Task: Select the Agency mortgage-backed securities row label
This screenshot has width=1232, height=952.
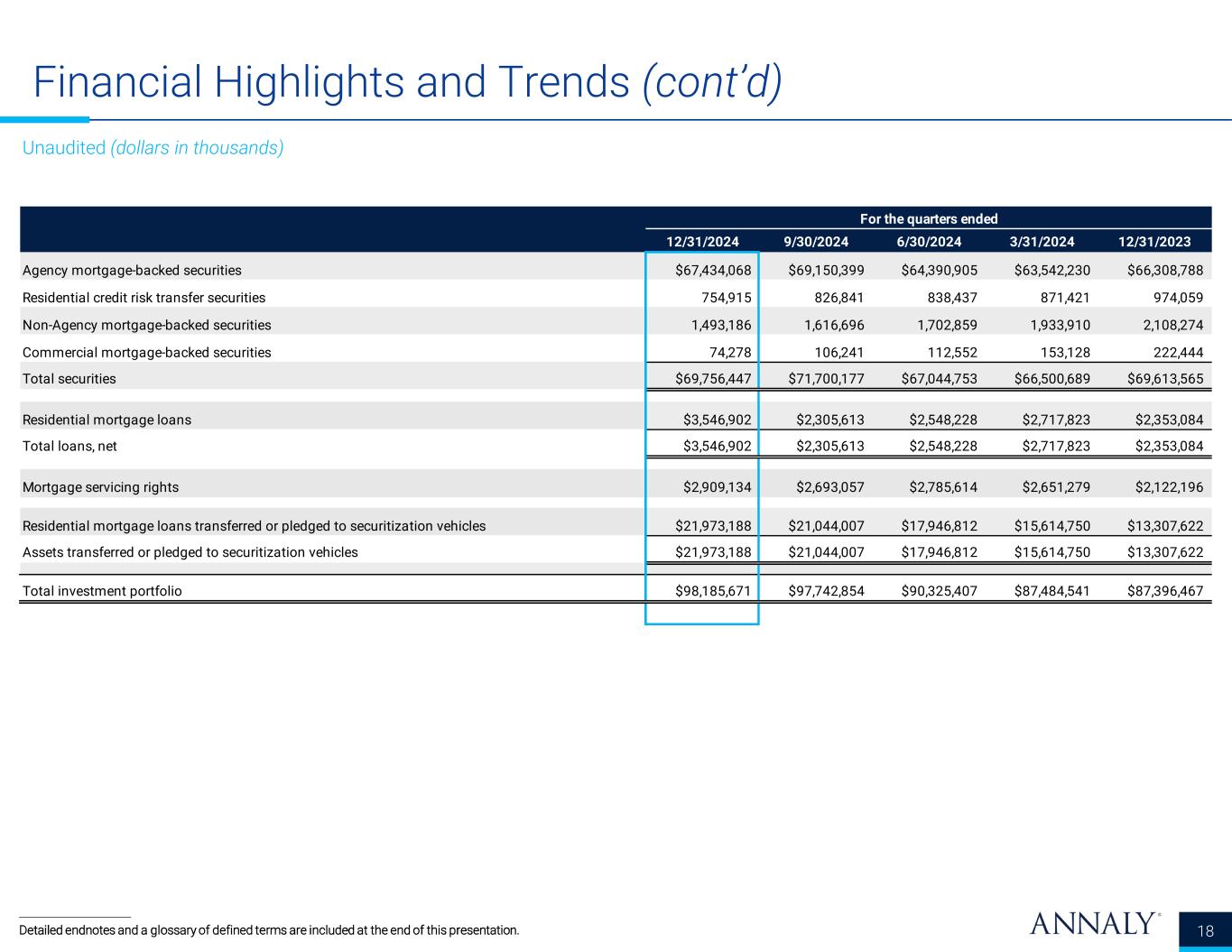Action: pyautogui.click(x=132, y=270)
